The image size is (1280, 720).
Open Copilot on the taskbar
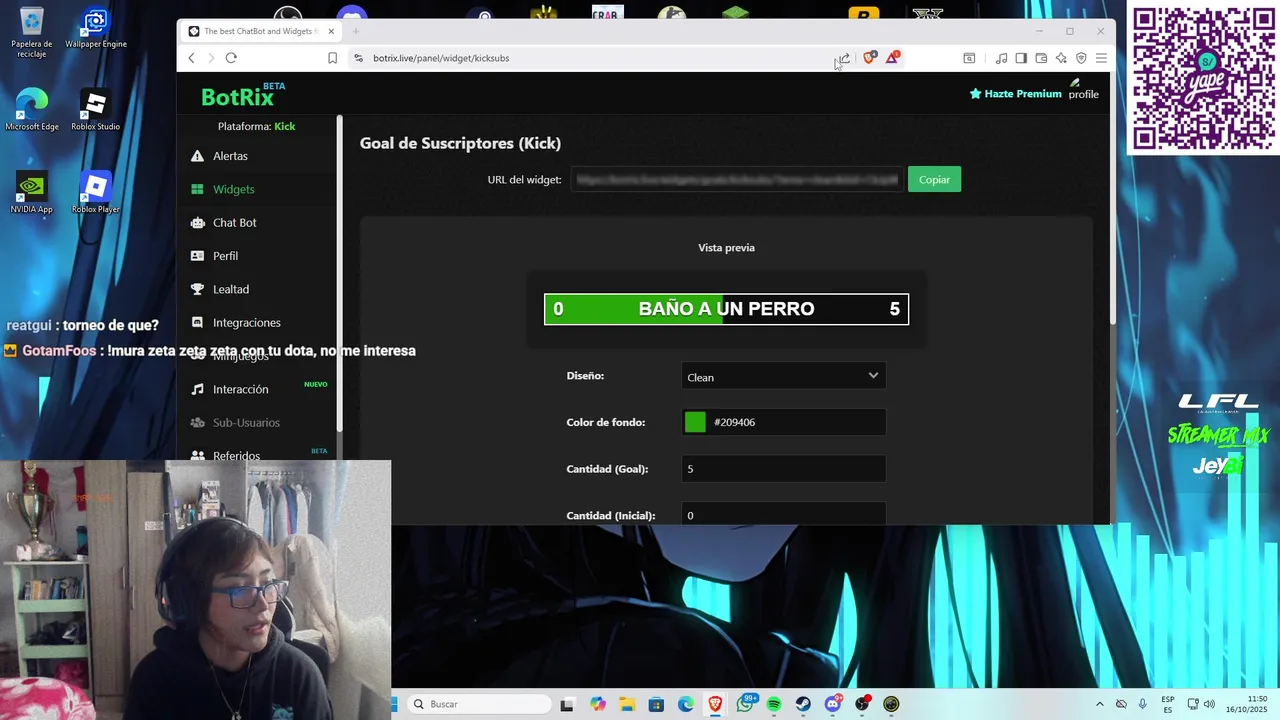tap(598, 704)
